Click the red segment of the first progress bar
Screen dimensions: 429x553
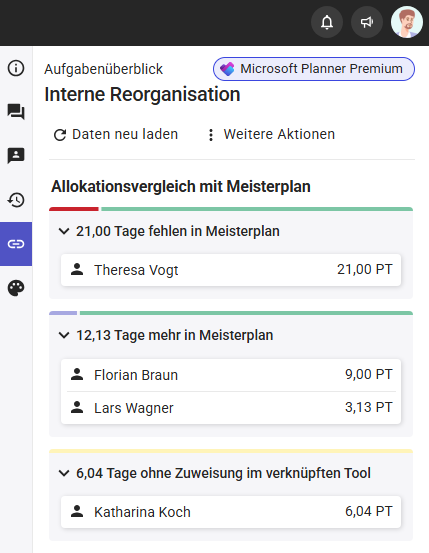(74, 209)
